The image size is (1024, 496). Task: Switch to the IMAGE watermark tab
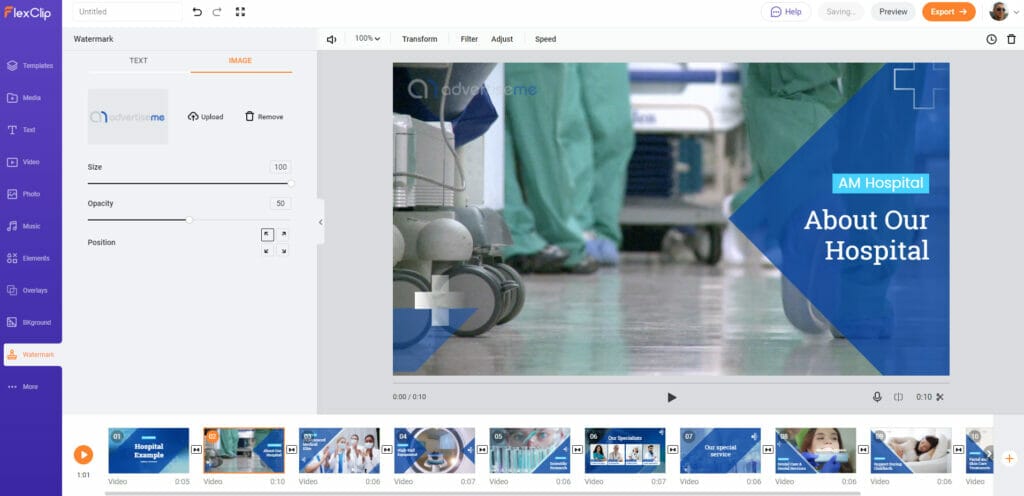(x=240, y=61)
